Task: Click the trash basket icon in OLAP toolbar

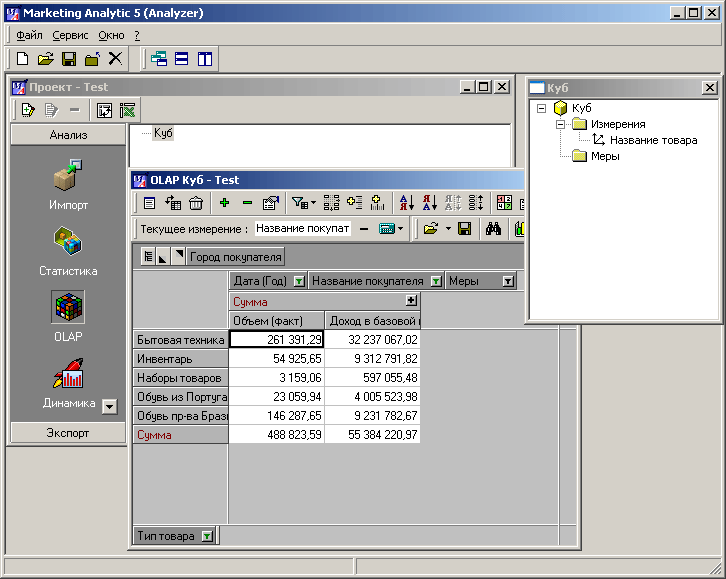Action: point(196,203)
